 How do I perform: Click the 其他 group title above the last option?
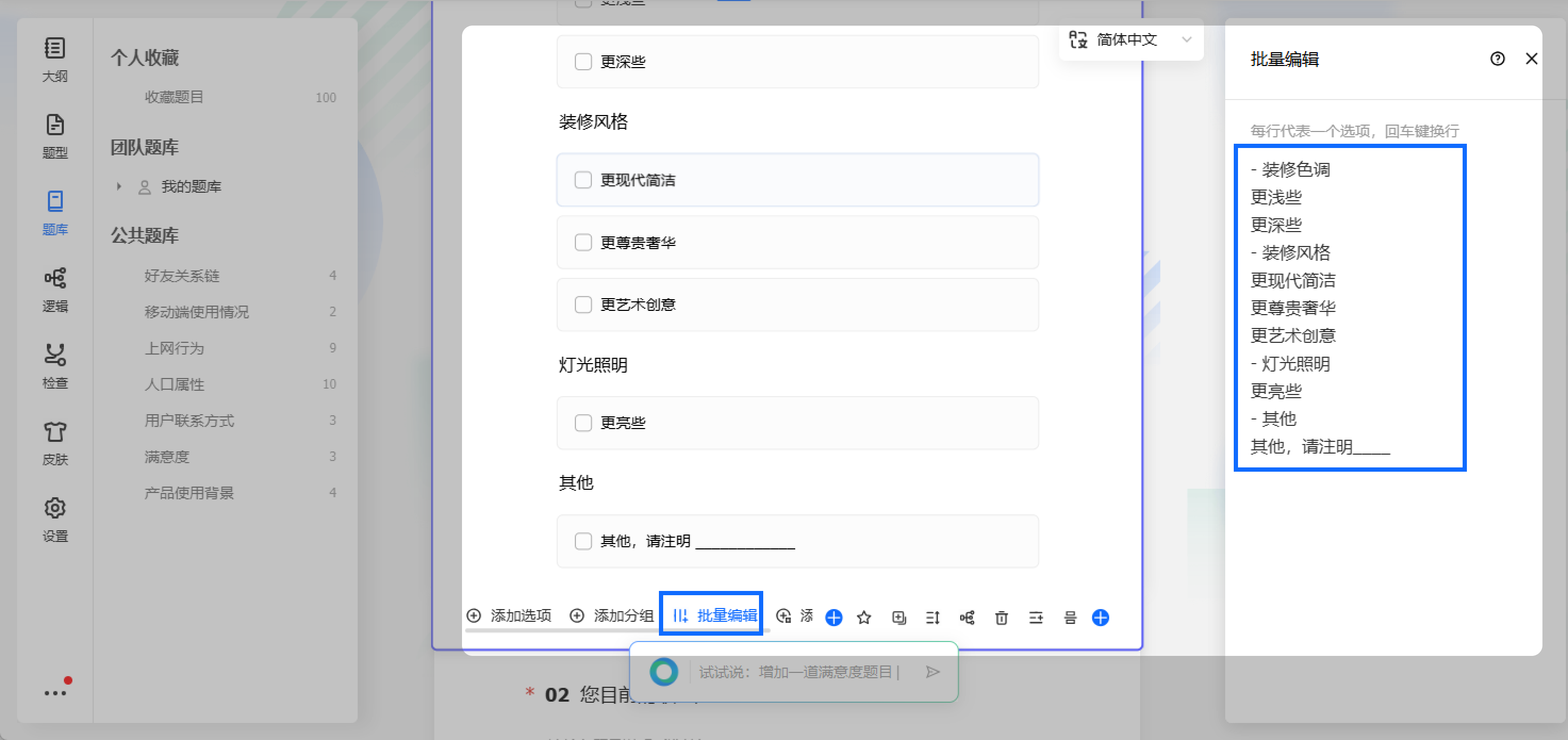[x=576, y=483]
